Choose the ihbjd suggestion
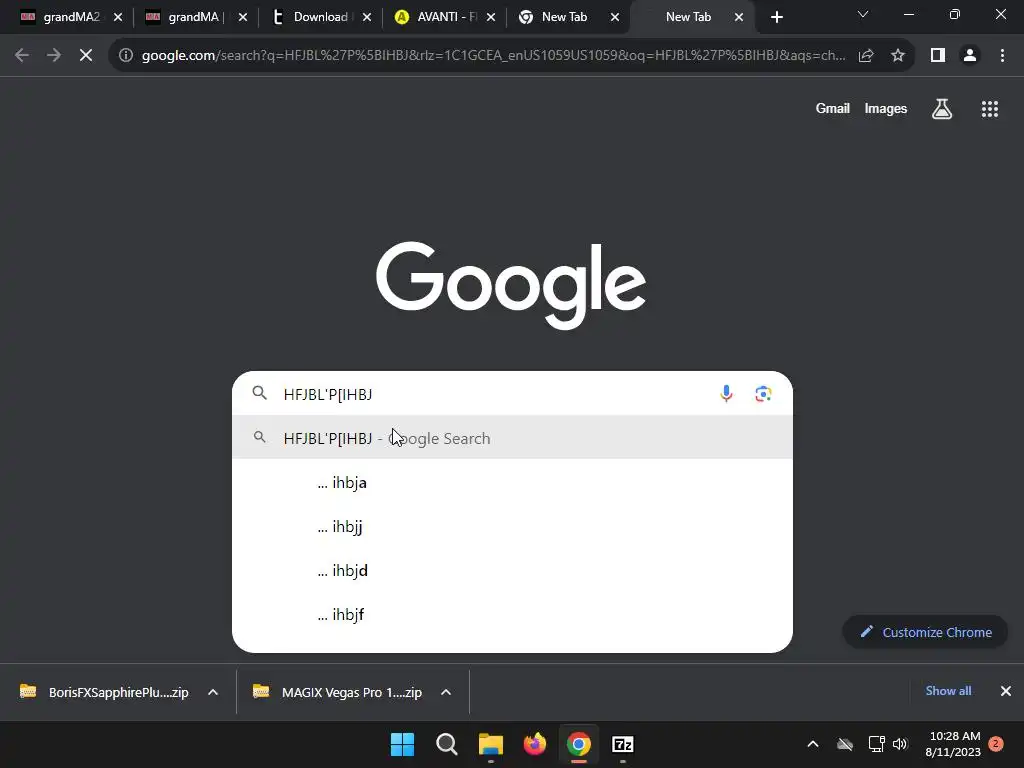The image size is (1024, 768). pos(512,570)
